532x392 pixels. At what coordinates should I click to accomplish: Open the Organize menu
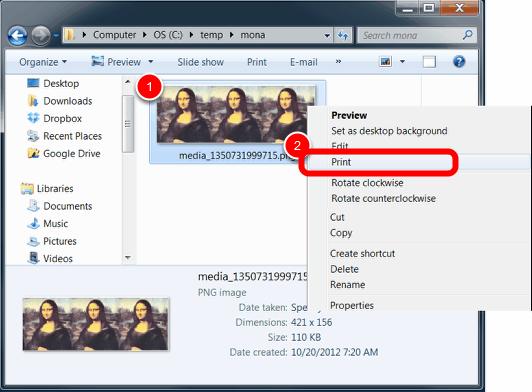(43, 62)
